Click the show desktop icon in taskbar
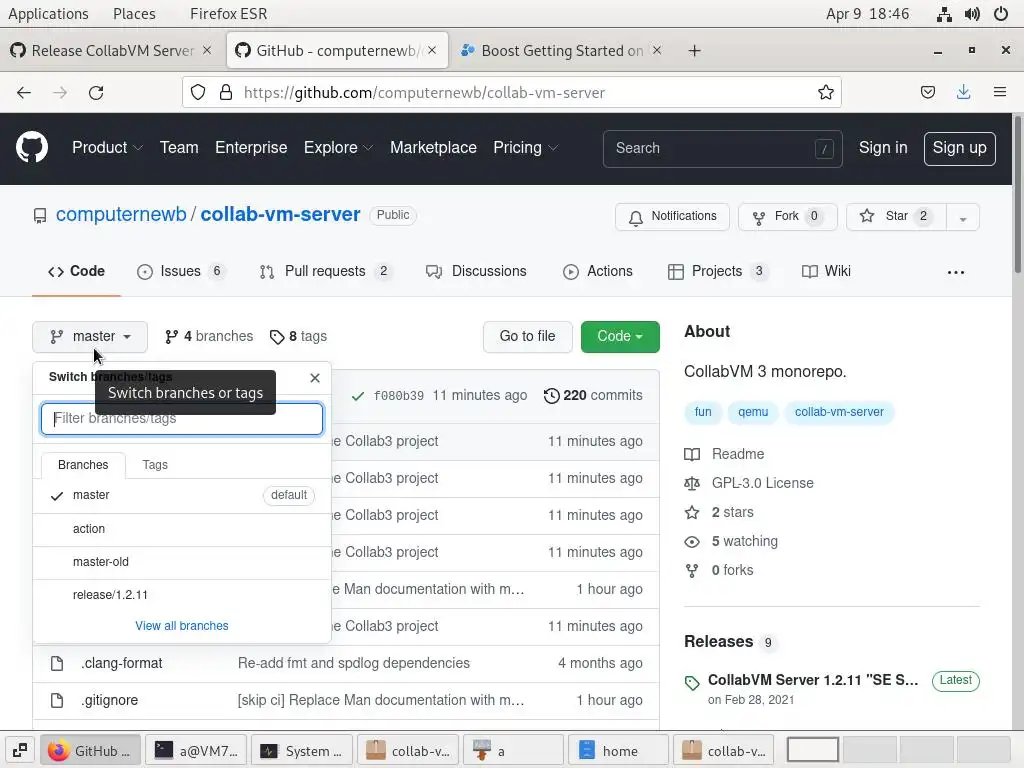 click(20, 750)
